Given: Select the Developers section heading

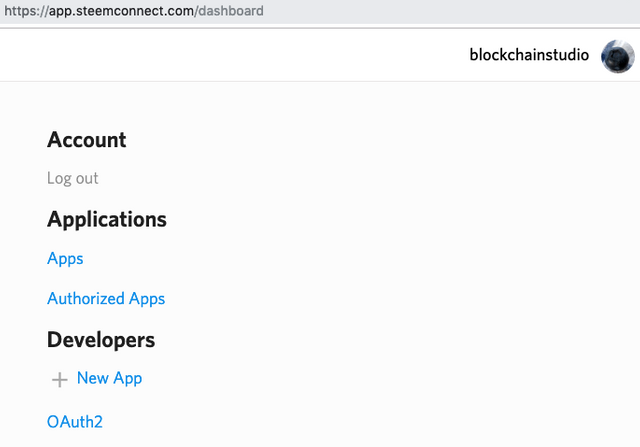Looking at the screenshot, I should (x=101, y=340).
